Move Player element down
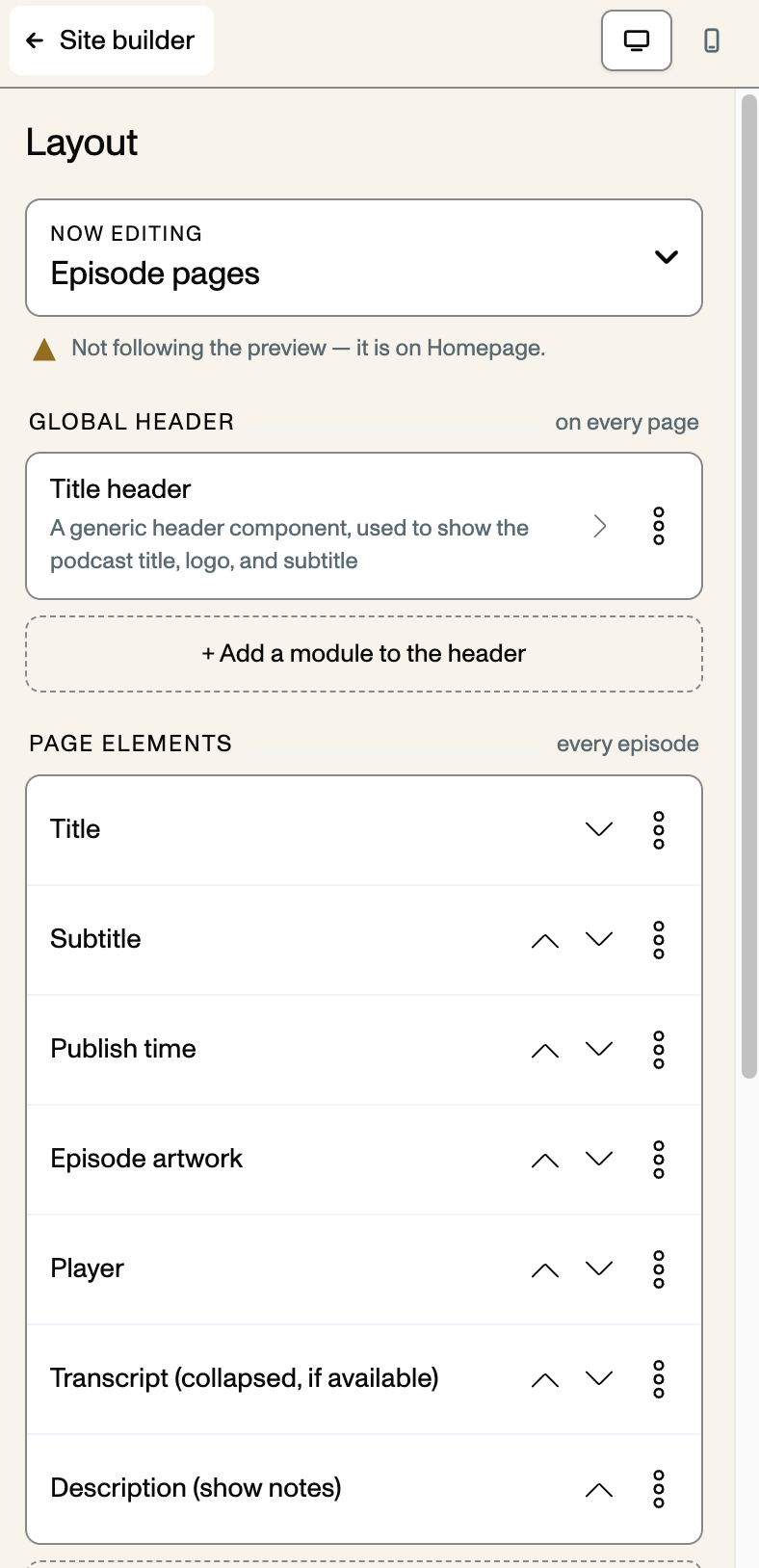The width and height of the screenshot is (759, 1568). tap(599, 1268)
